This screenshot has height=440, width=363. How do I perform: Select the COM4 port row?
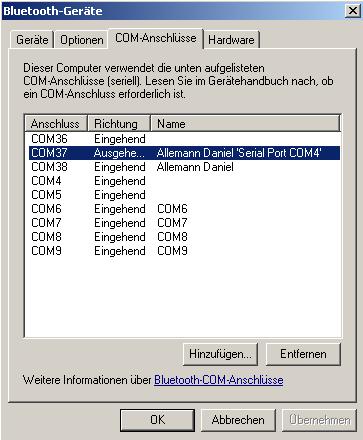[184, 181]
